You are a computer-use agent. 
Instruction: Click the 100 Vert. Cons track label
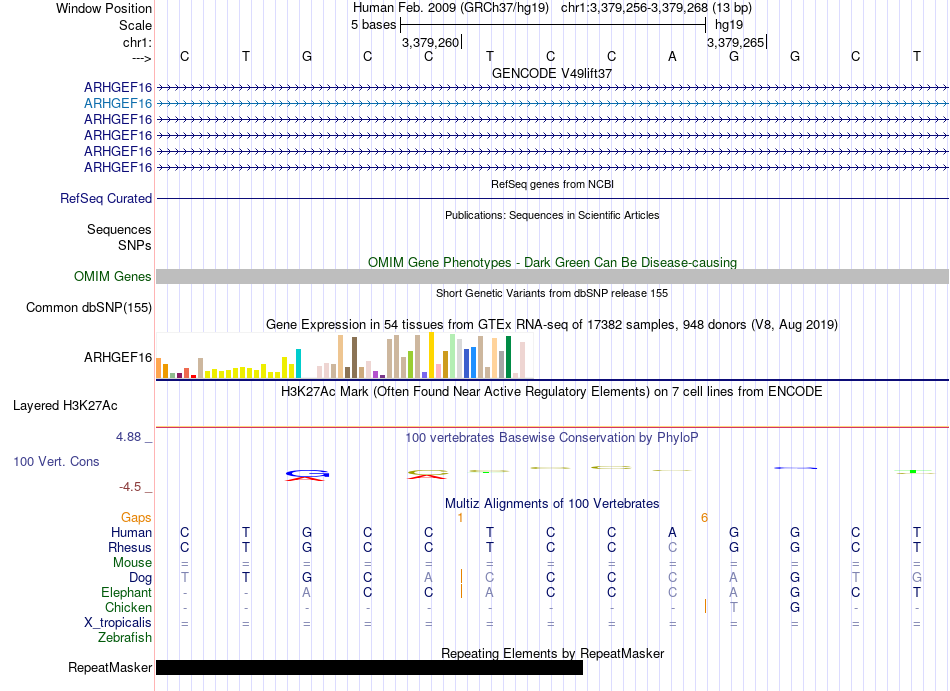[56, 461]
